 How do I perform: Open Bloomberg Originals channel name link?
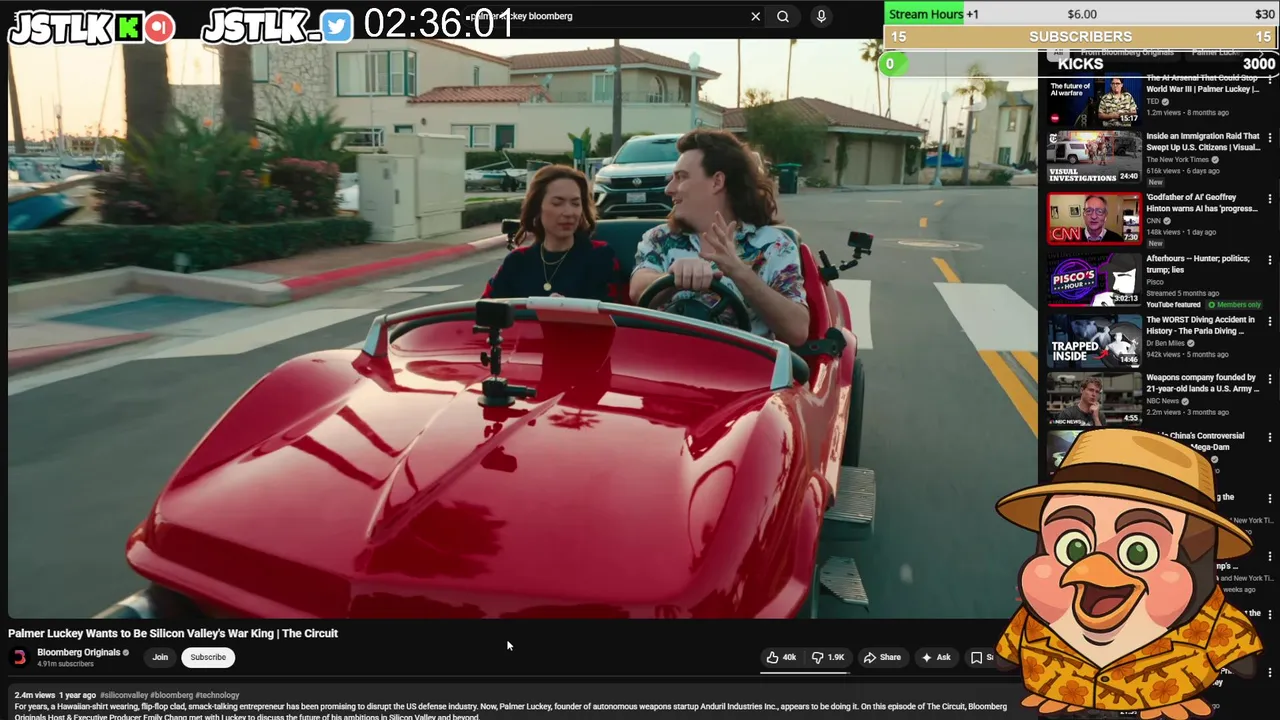(x=78, y=652)
